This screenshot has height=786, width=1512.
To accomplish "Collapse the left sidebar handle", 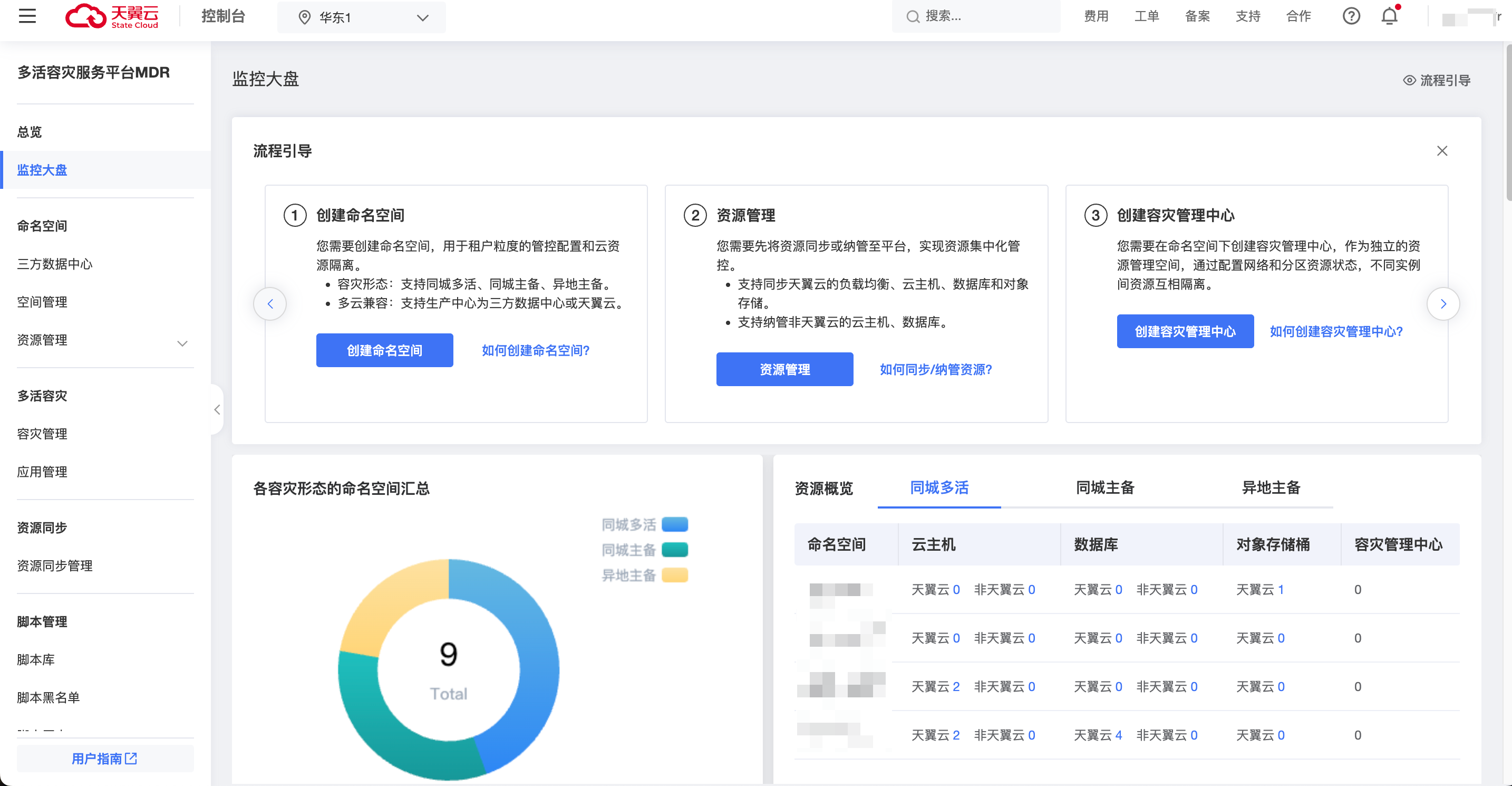I will click(217, 409).
